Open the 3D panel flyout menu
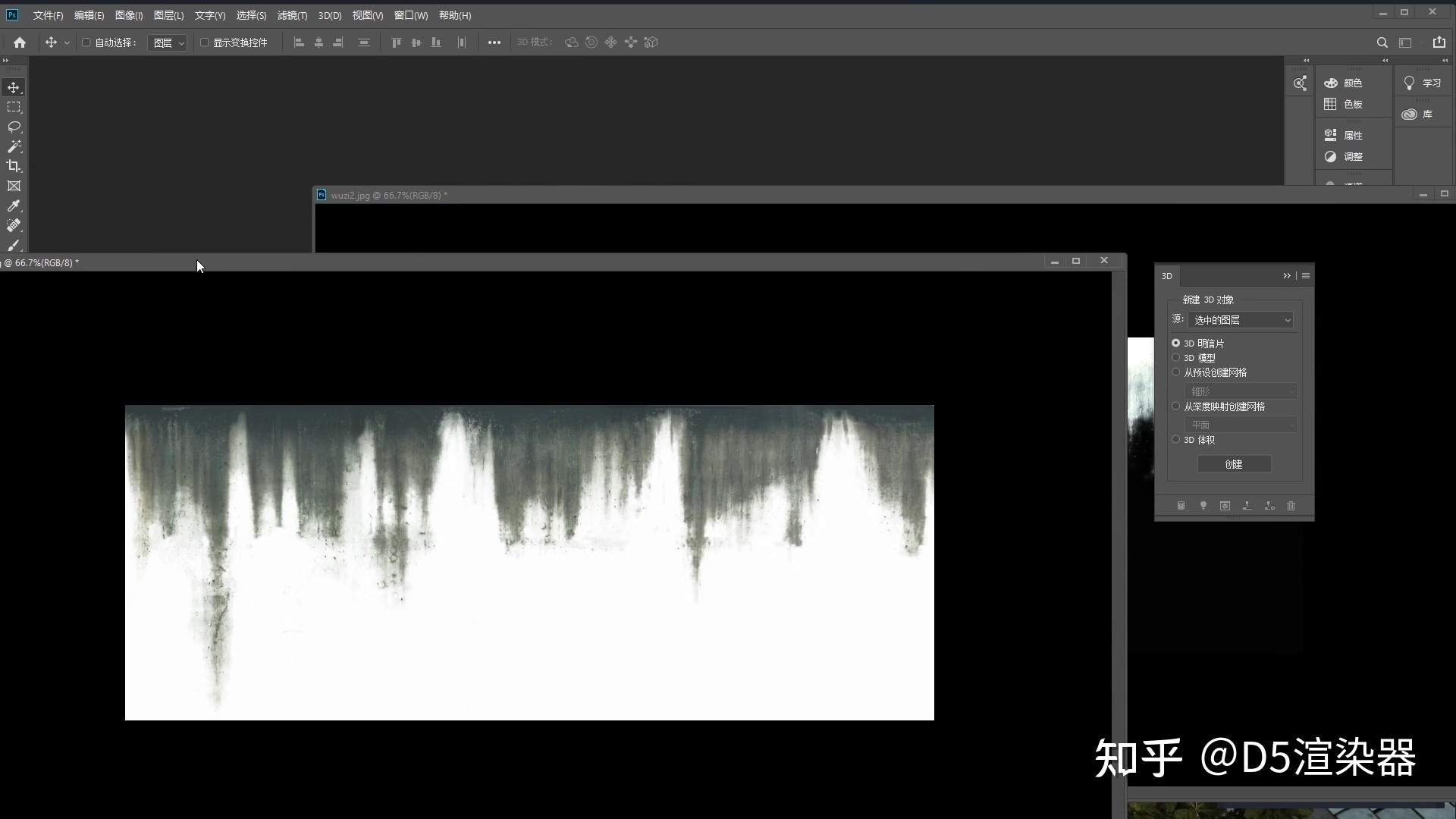 tap(1306, 276)
